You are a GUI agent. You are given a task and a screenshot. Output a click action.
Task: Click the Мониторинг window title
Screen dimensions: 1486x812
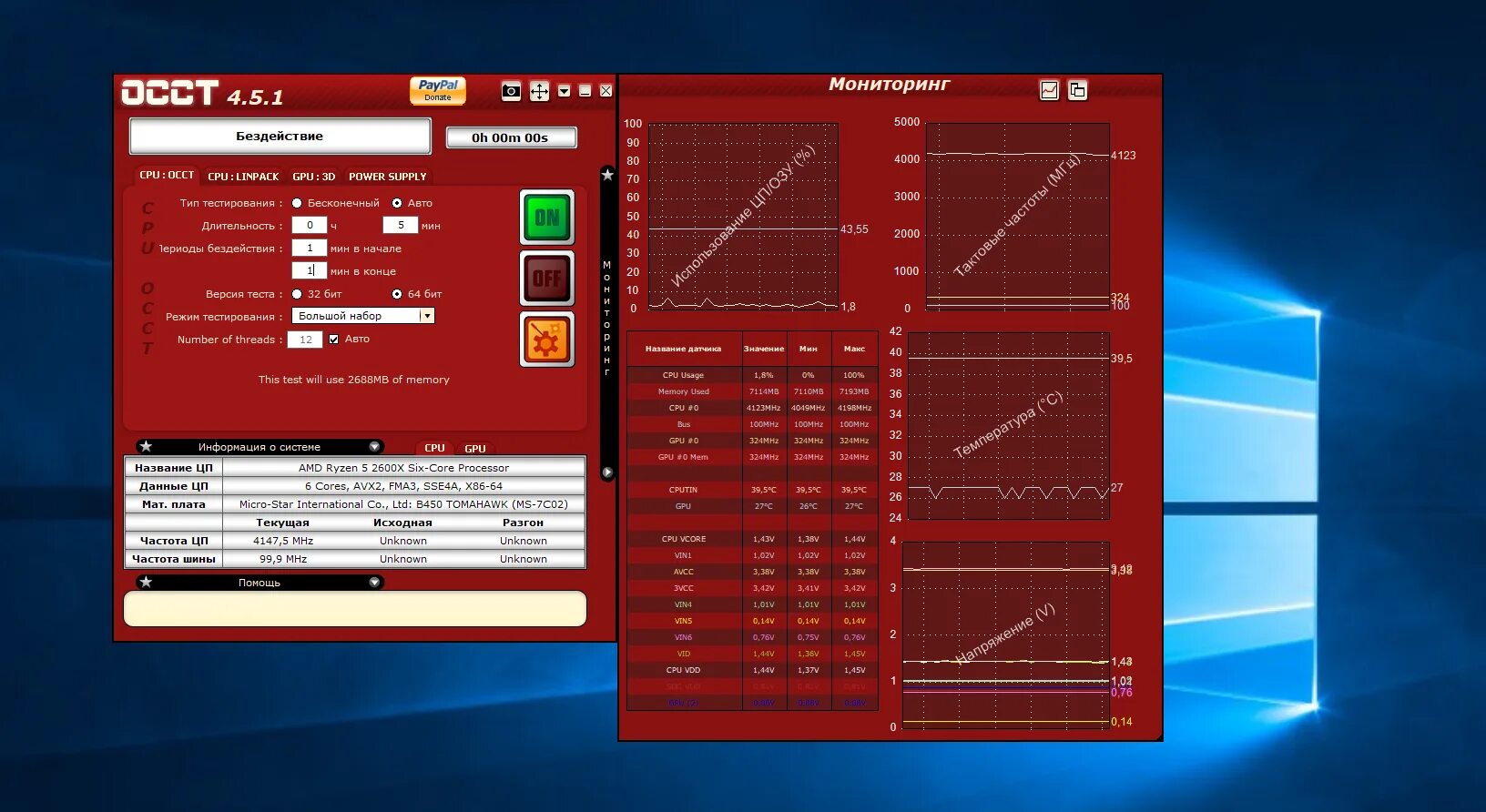(889, 85)
